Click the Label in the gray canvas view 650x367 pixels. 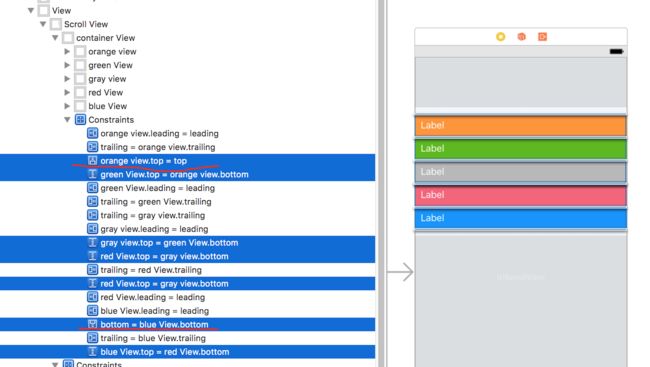click(x=432, y=172)
